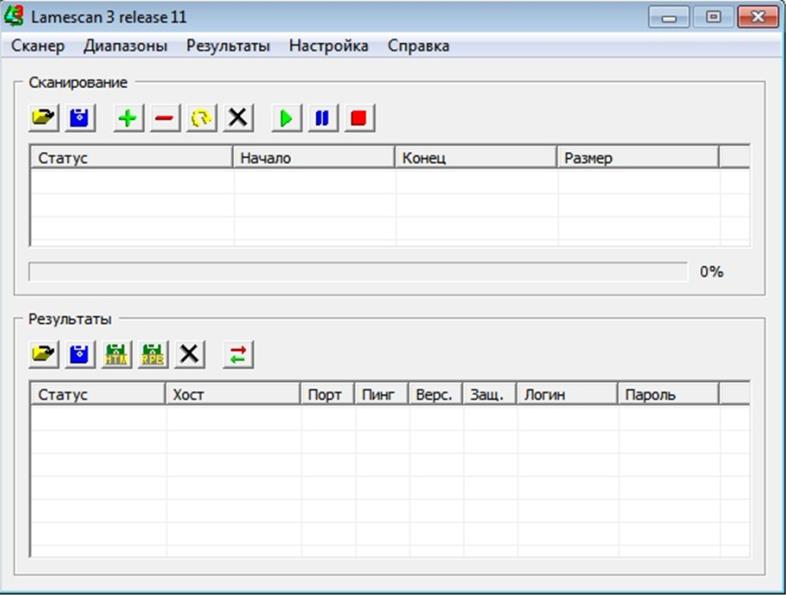The image size is (786, 595).
Task: Sort results by the Хост column header
Action: (232, 394)
